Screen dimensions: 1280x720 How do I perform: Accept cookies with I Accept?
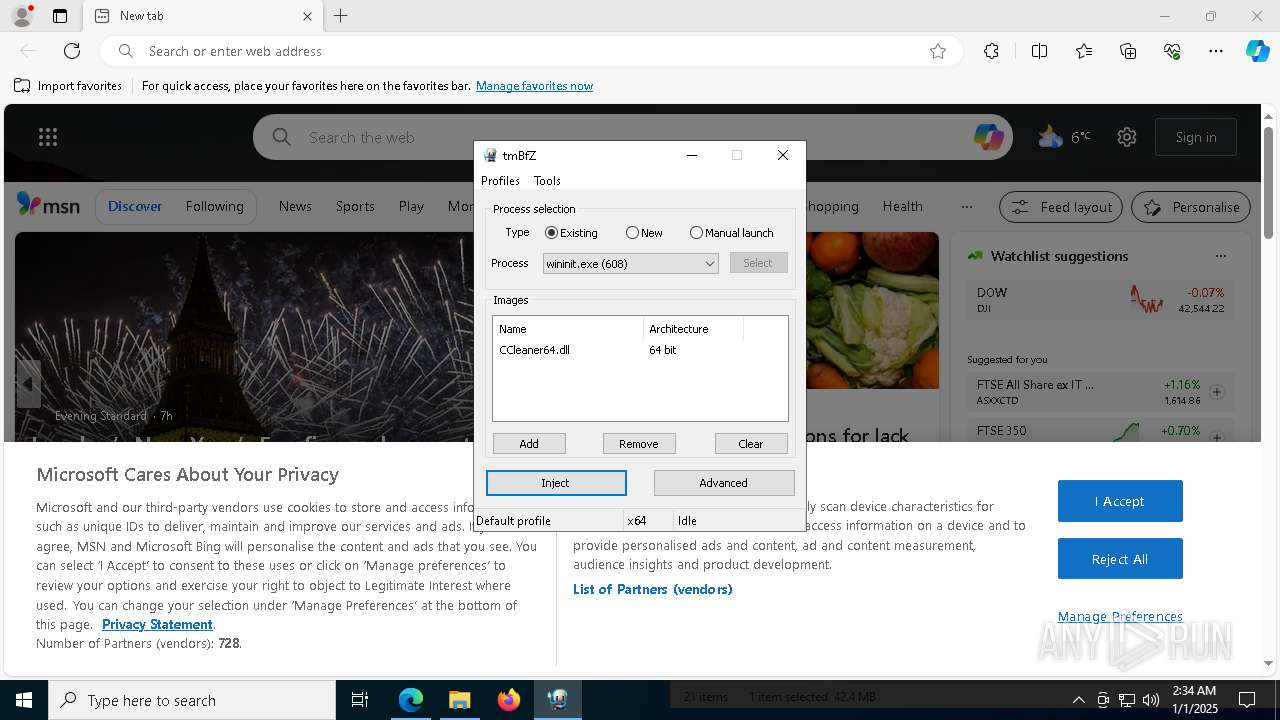pyautogui.click(x=1120, y=501)
